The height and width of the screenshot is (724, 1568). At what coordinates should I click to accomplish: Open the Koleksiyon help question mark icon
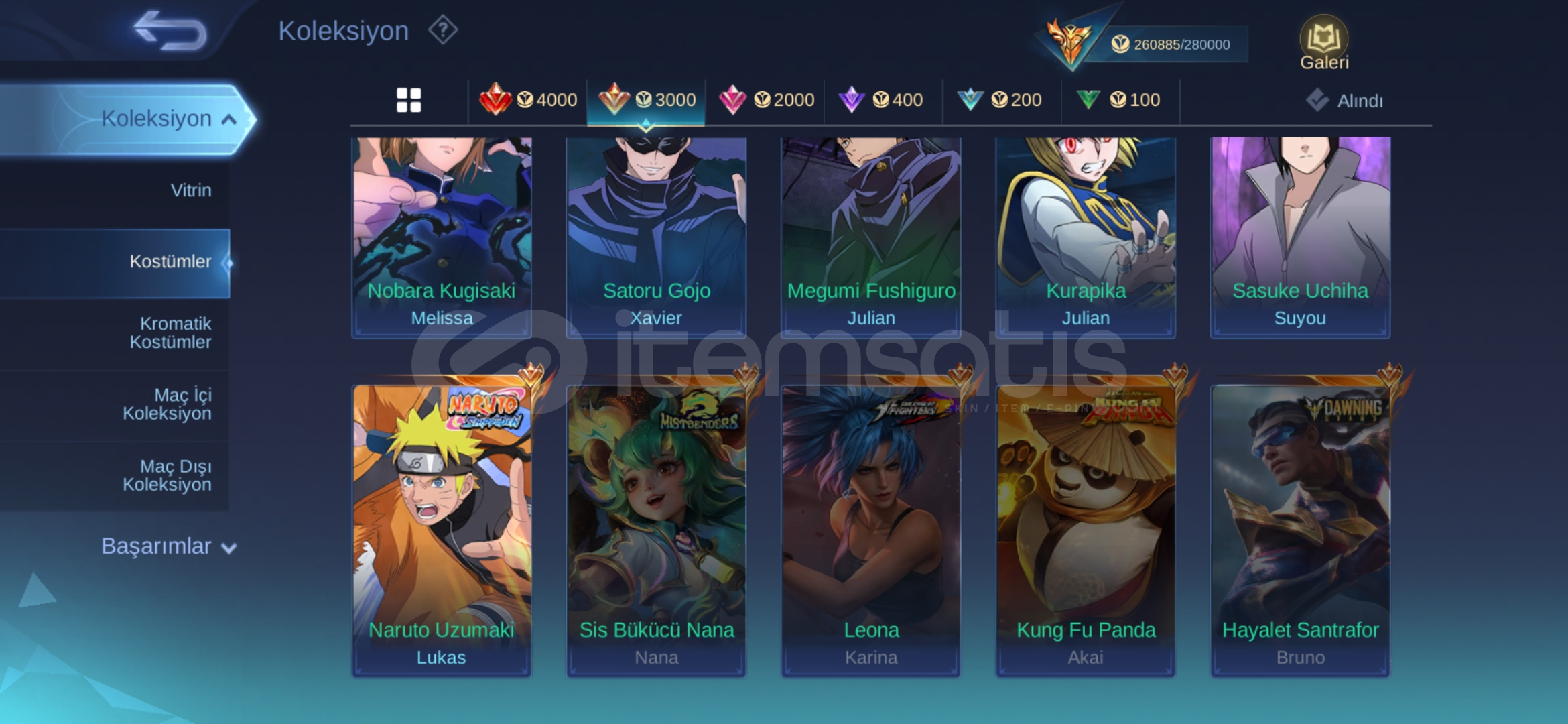(x=443, y=30)
